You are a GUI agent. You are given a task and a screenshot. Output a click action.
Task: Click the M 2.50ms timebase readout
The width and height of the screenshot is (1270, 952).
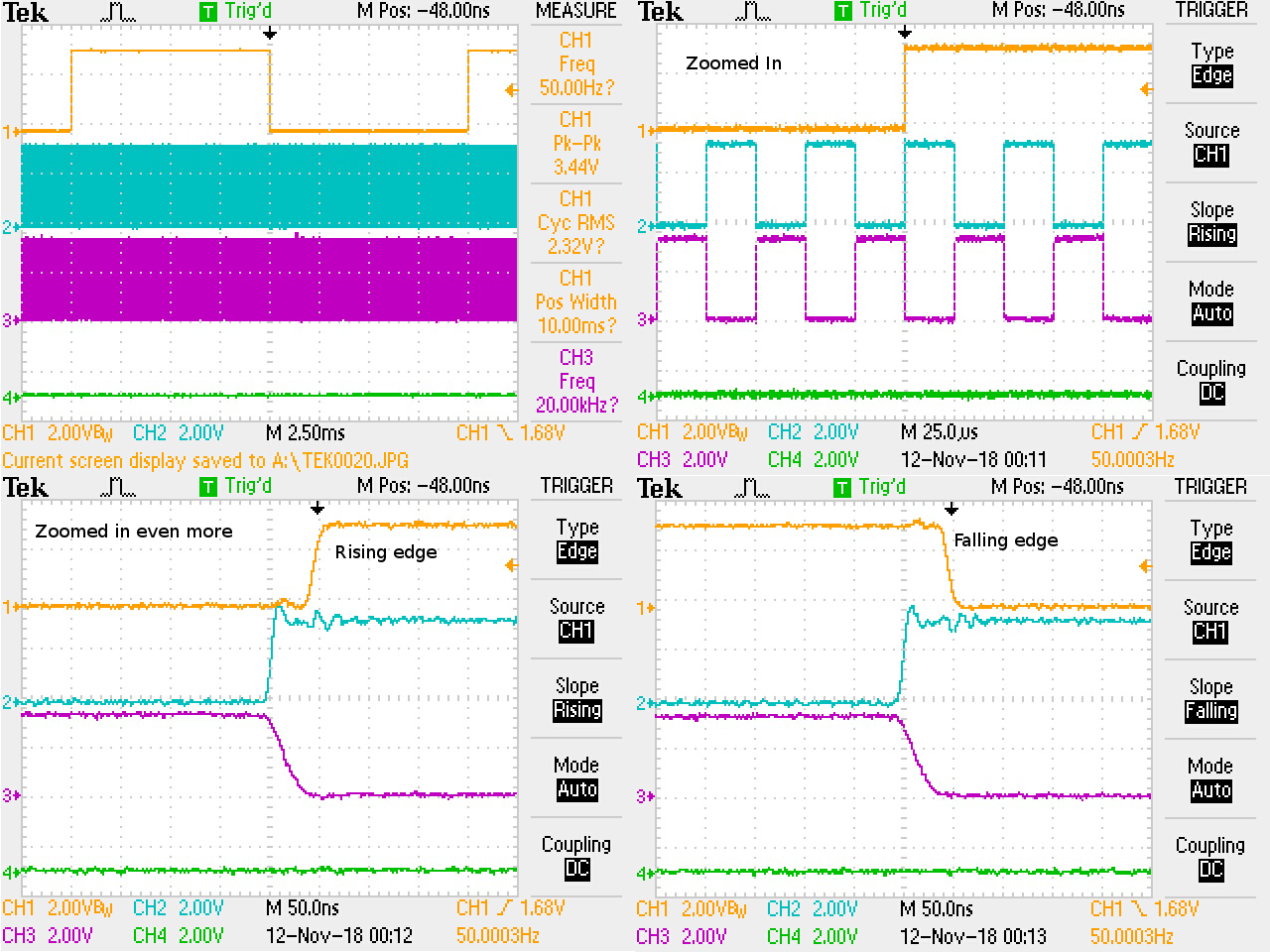coord(306,433)
